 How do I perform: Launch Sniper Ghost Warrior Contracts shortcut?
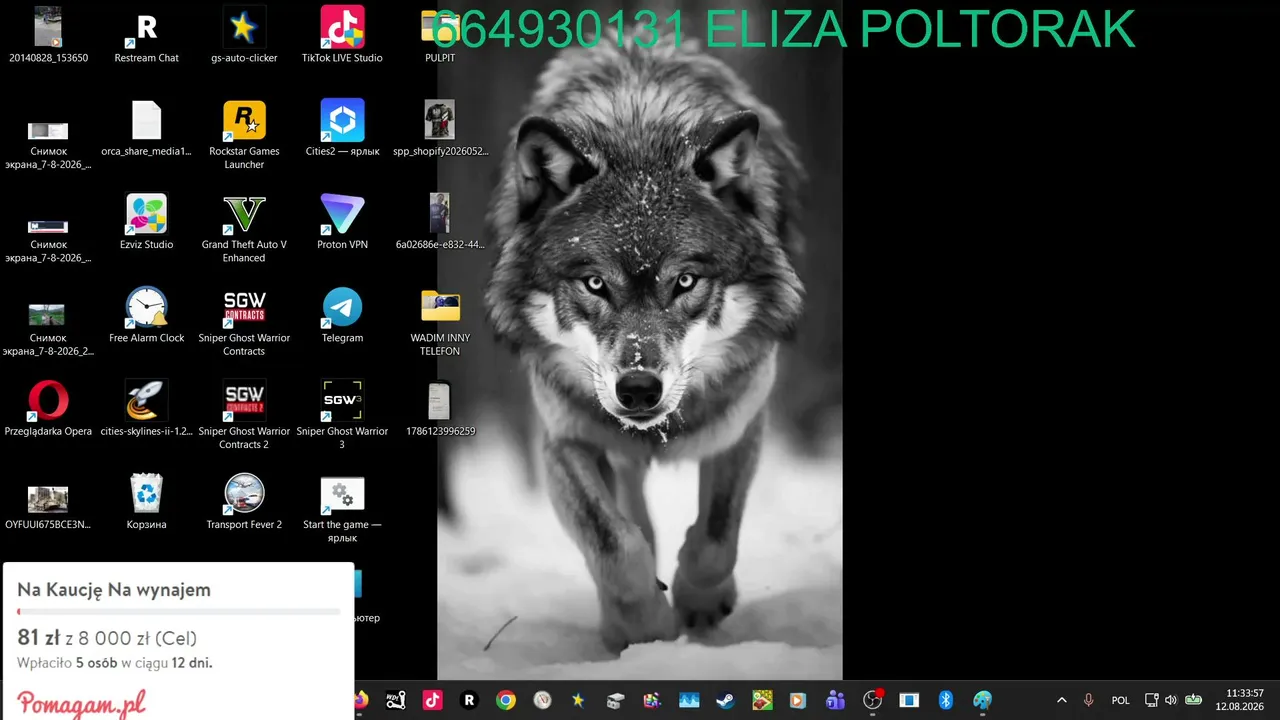[244, 322]
